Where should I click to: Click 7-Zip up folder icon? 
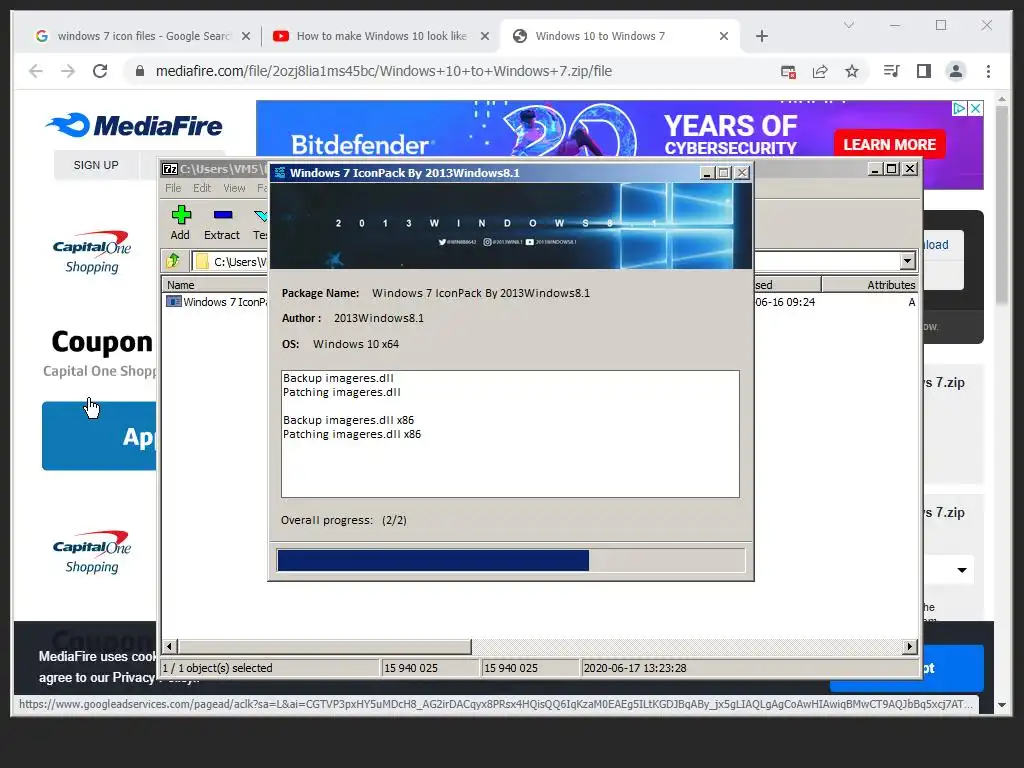pos(173,261)
